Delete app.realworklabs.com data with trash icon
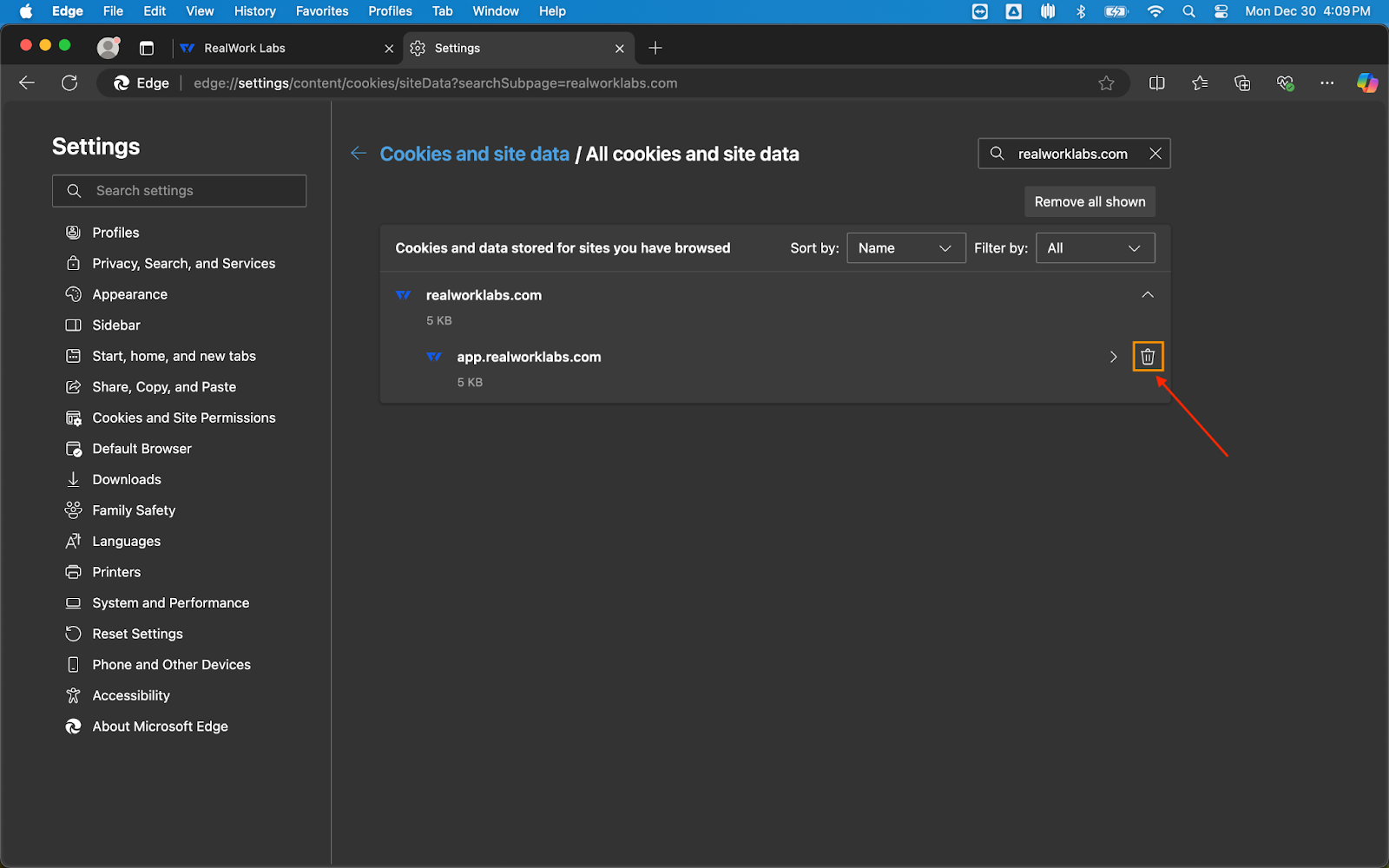 click(x=1148, y=357)
